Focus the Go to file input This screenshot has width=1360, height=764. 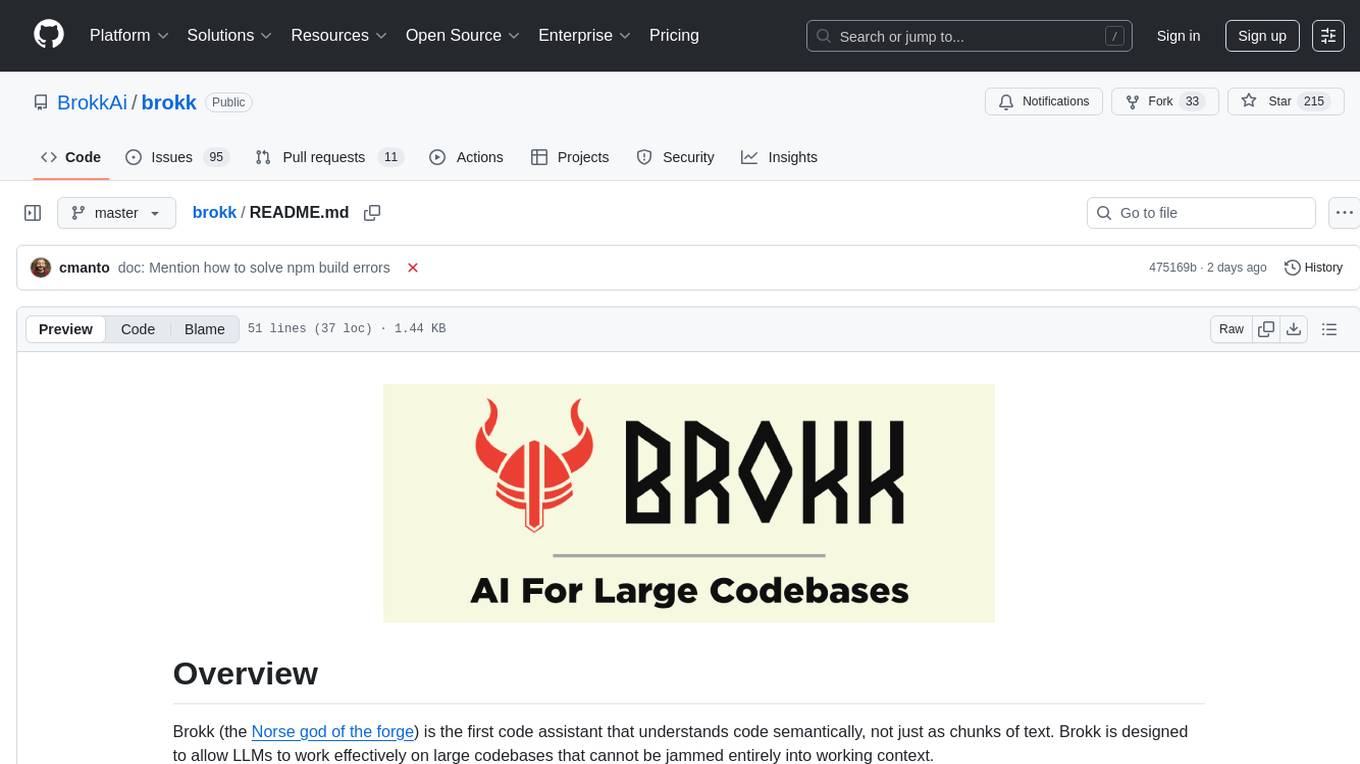pyautogui.click(x=1201, y=213)
